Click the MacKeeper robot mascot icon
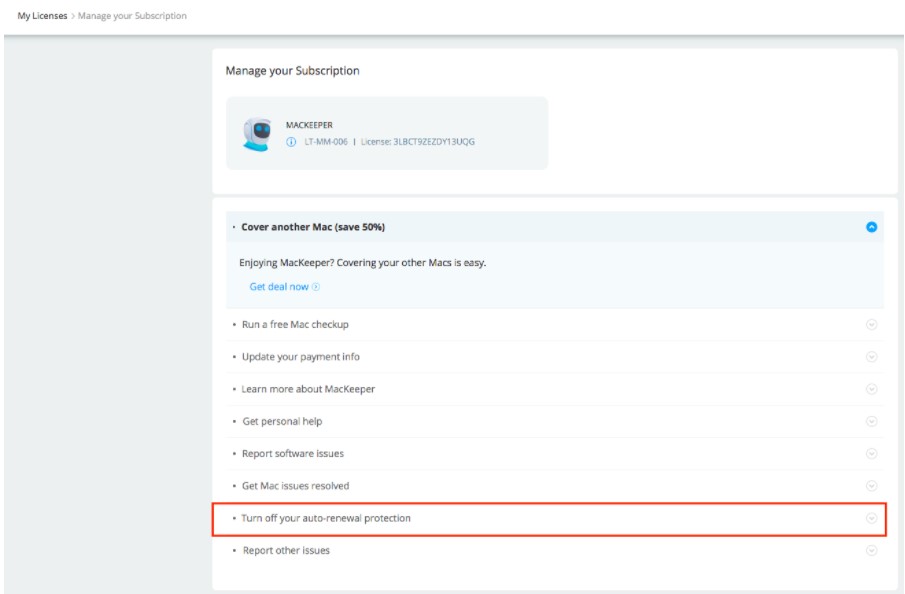The height and width of the screenshot is (594, 905). point(257,133)
